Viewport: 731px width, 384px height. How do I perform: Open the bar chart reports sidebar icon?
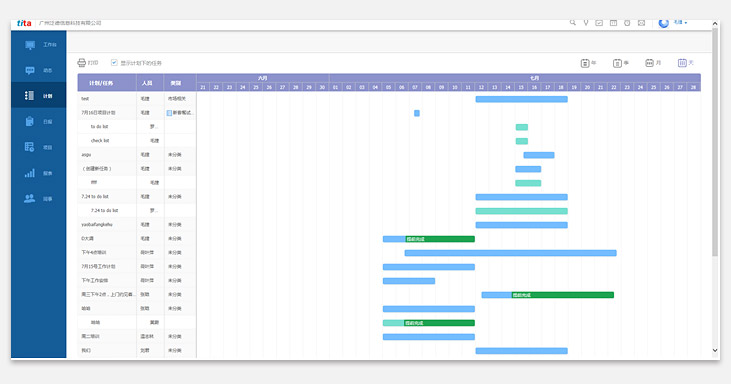point(29,173)
